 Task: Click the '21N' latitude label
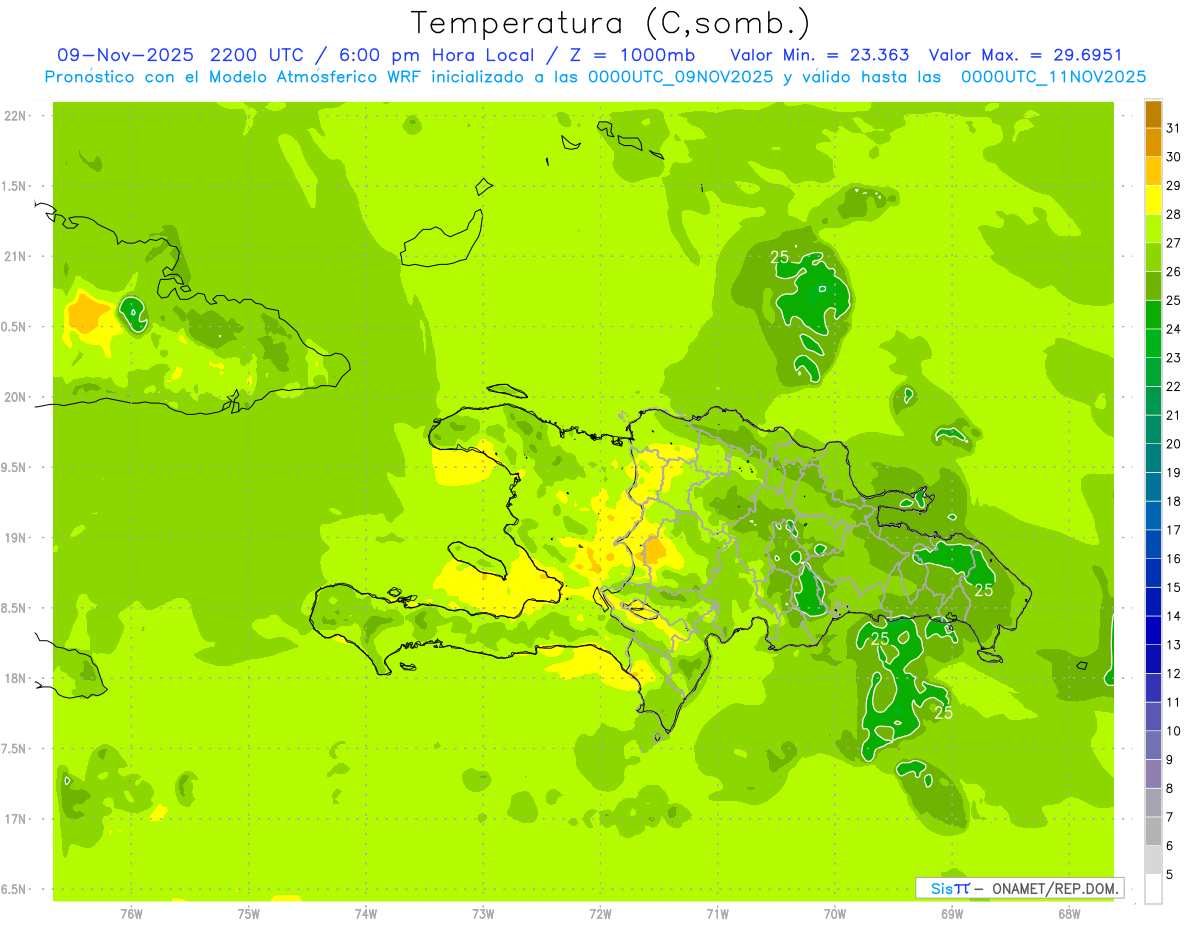point(16,256)
